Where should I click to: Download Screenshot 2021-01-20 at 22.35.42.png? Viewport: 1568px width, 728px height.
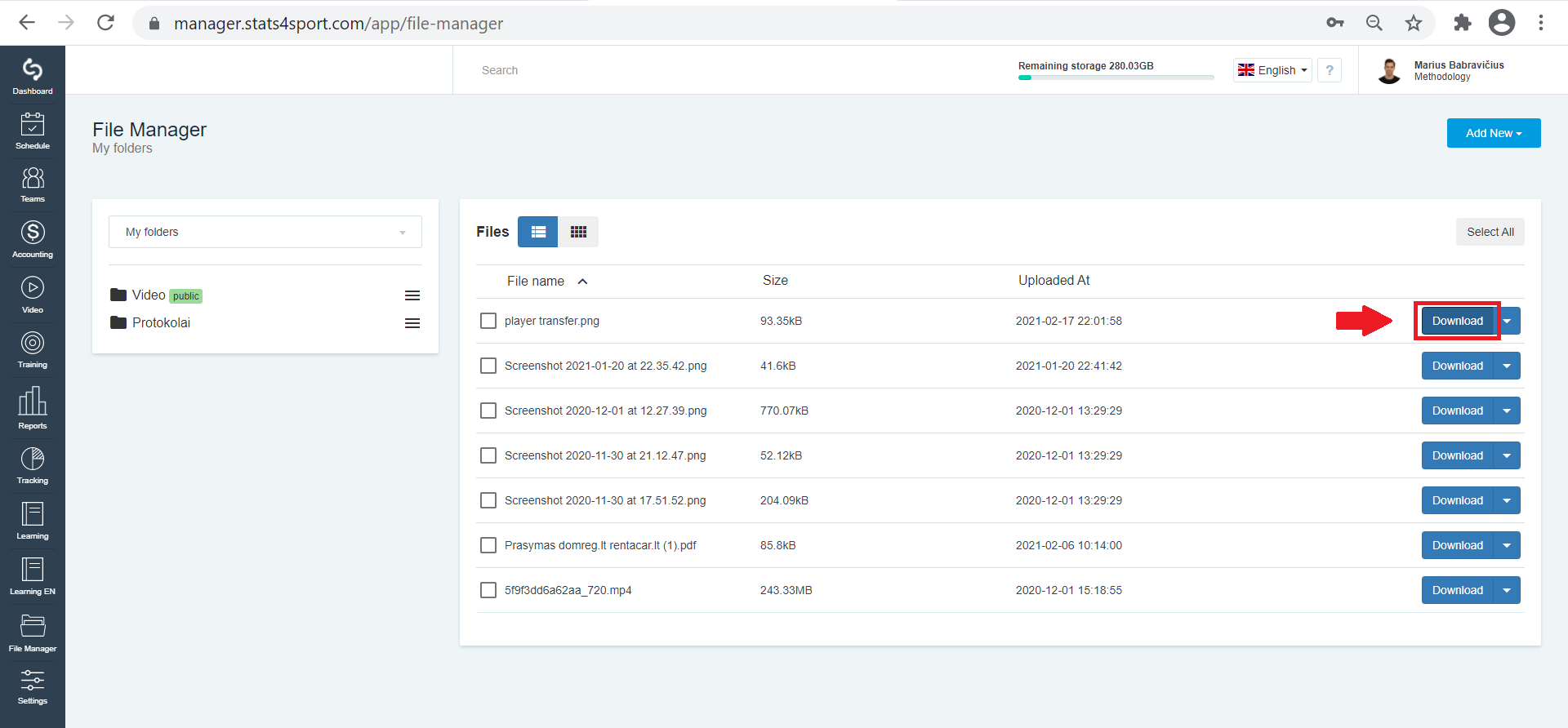1458,366
